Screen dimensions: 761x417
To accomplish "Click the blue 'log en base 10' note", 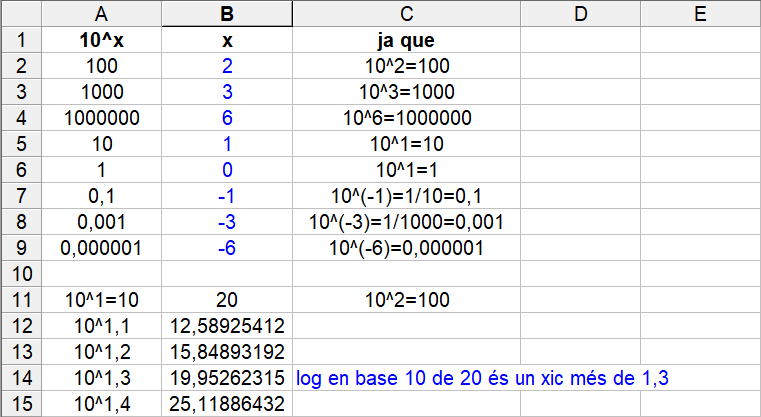I will click(x=482, y=377).
